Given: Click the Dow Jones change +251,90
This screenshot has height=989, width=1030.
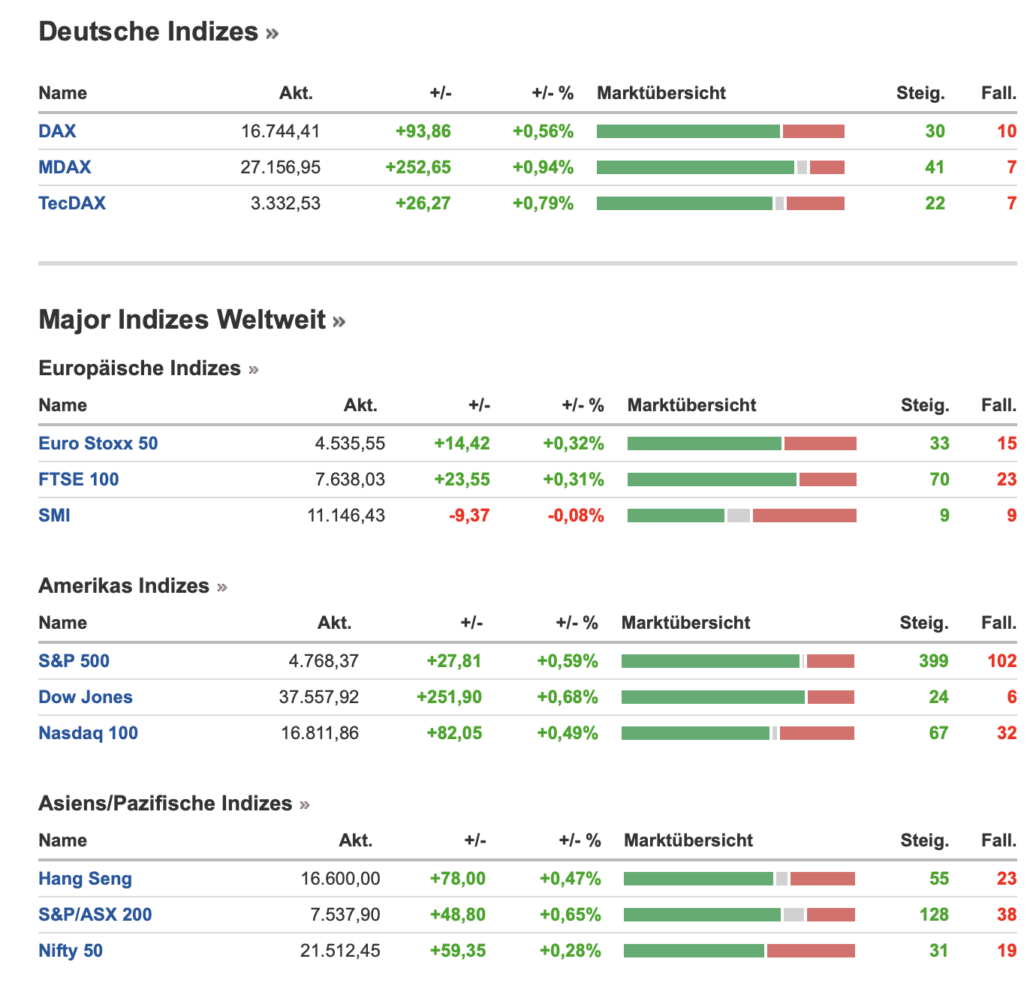Looking at the screenshot, I should pos(449,697).
